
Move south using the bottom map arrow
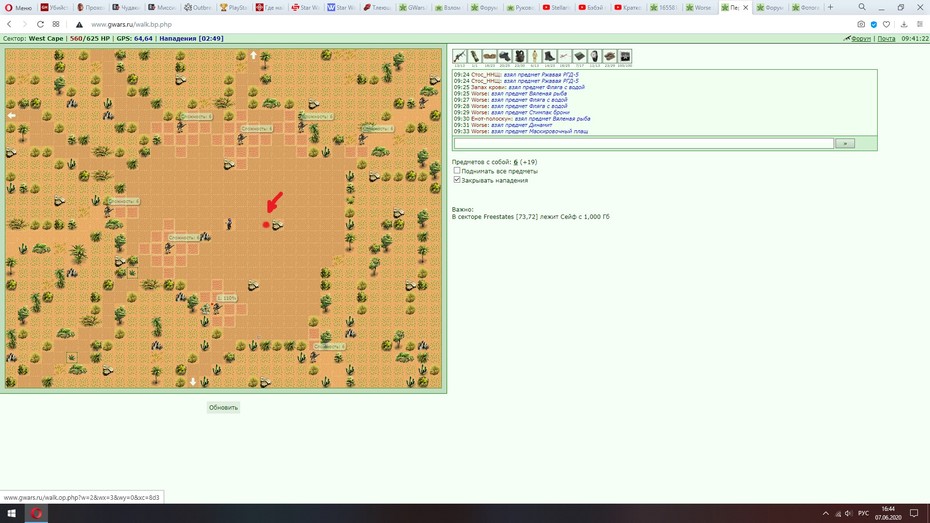[193, 382]
